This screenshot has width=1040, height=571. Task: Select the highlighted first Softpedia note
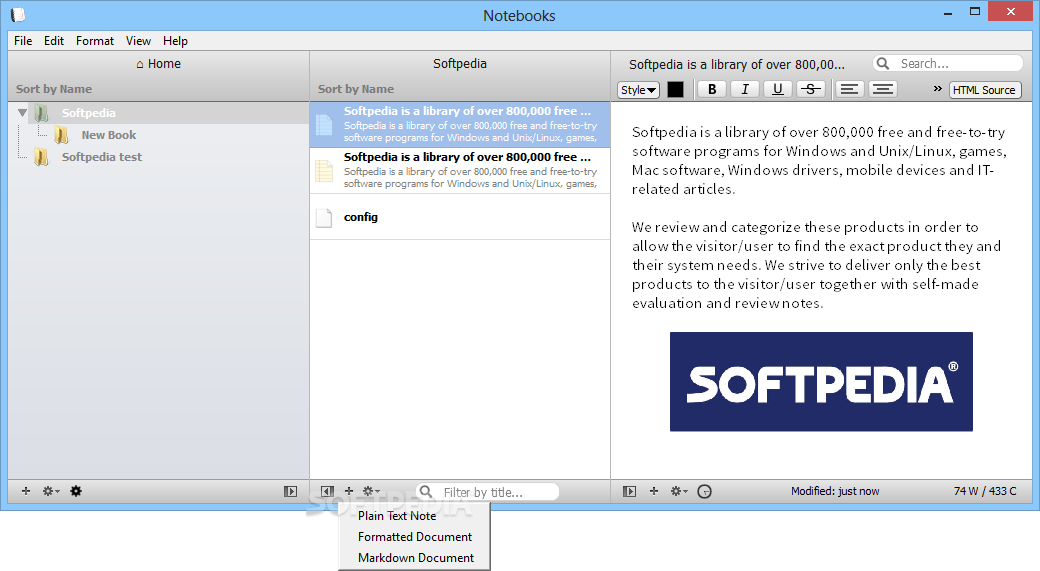[x=460, y=125]
